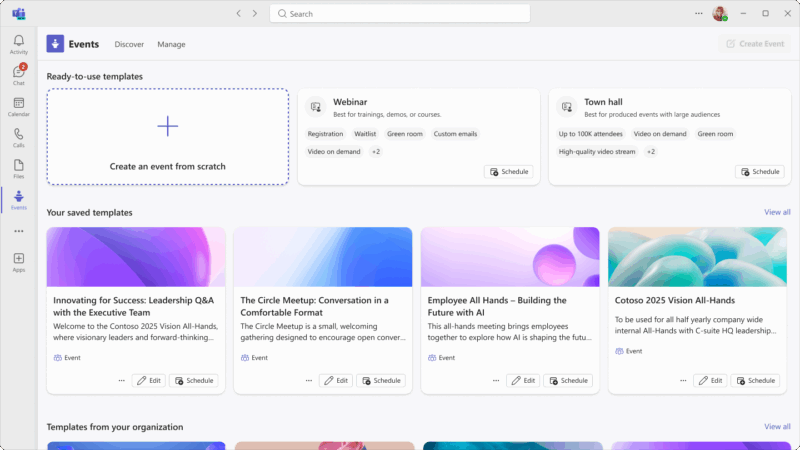The image size is (800, 450).
Task: Open settings and more ellipsis in title bar
Action: [699, 14]
